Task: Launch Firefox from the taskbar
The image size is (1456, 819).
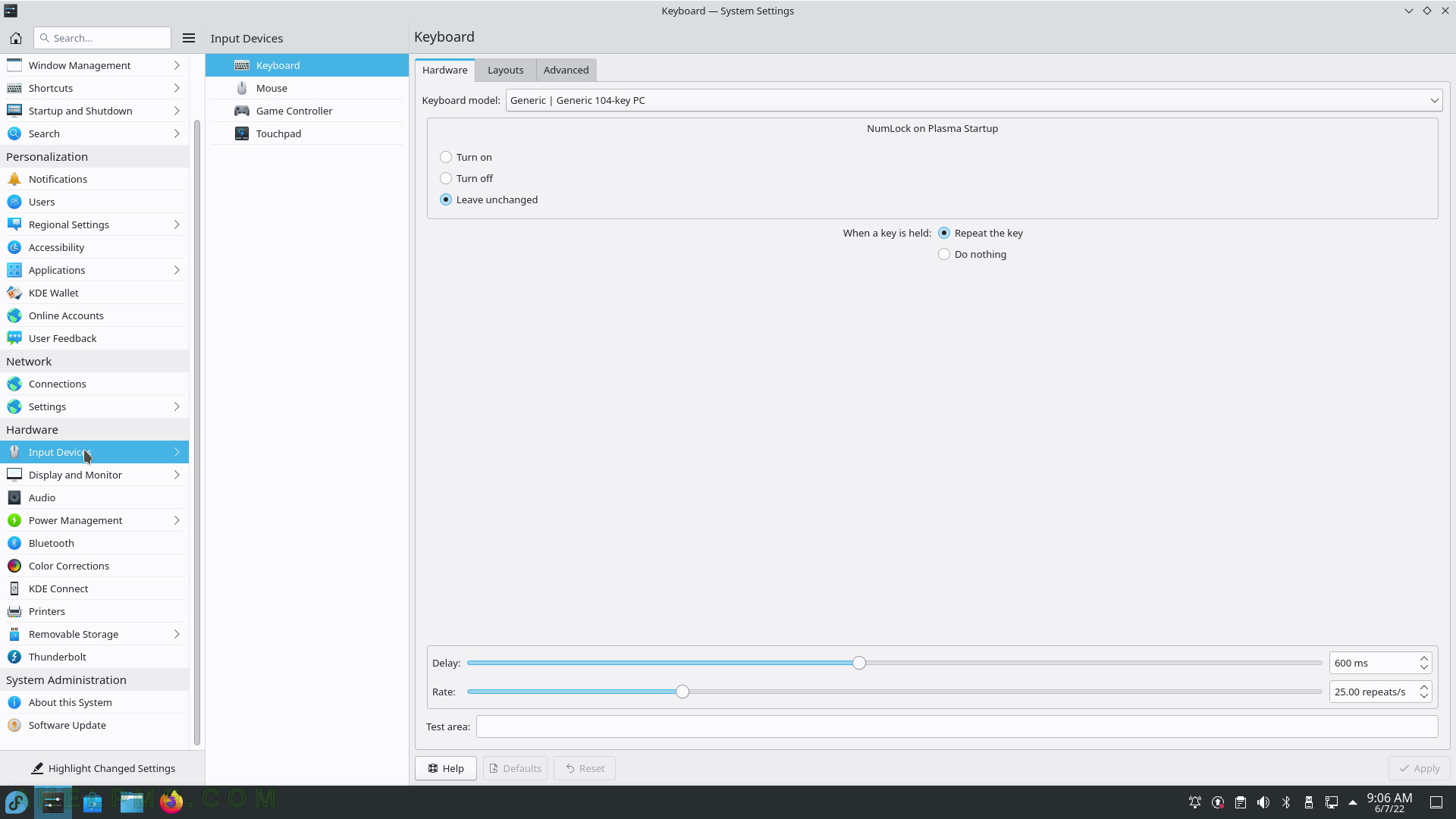Action: (x=171, y=802)
